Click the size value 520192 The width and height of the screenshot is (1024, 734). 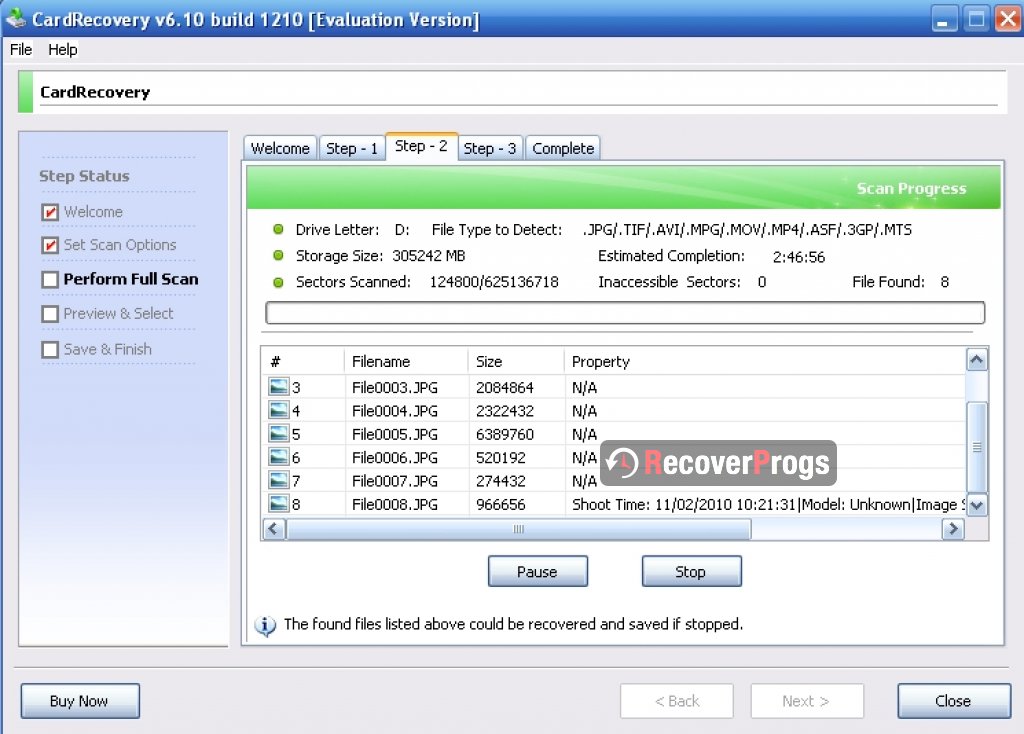coord(501,458)
